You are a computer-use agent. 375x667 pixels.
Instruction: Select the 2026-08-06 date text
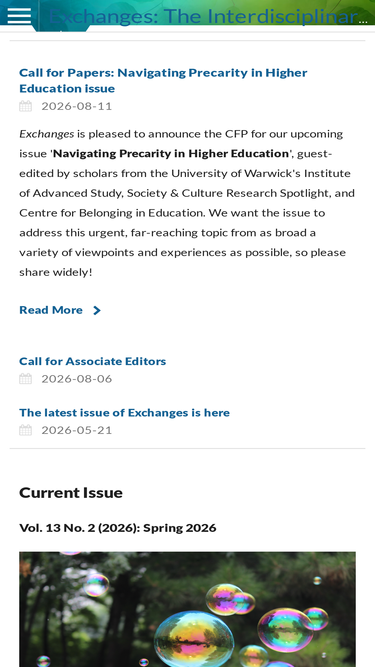click(77, 379)
